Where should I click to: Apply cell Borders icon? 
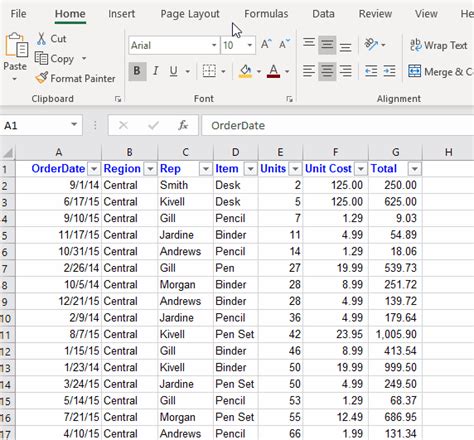click(209, 71)
